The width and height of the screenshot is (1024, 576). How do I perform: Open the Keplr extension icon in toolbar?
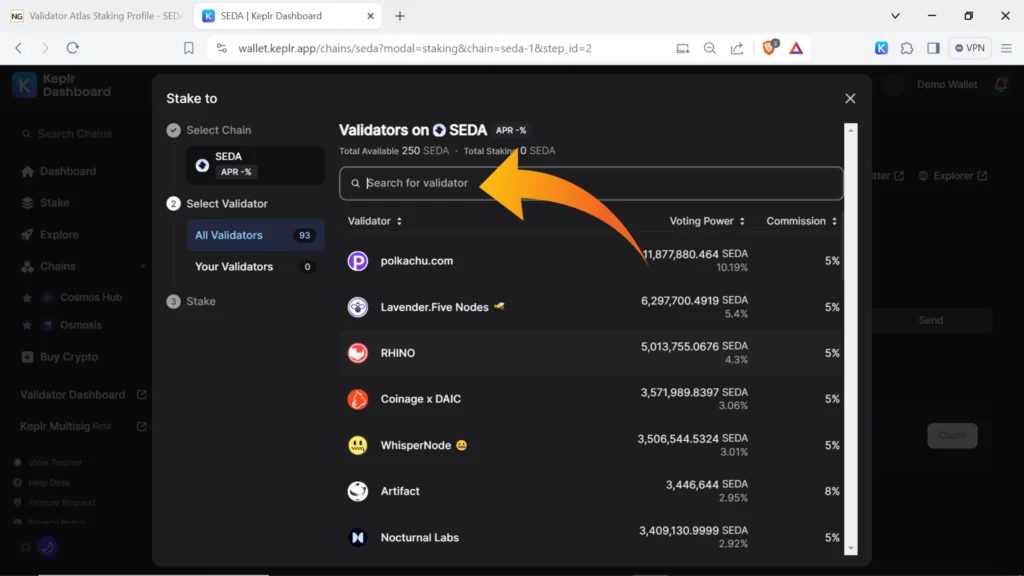pyautogui.click(x=881, y=47)
